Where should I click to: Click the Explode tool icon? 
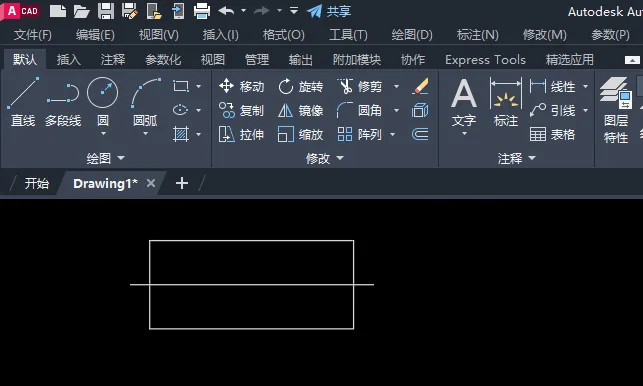point(420,110)
